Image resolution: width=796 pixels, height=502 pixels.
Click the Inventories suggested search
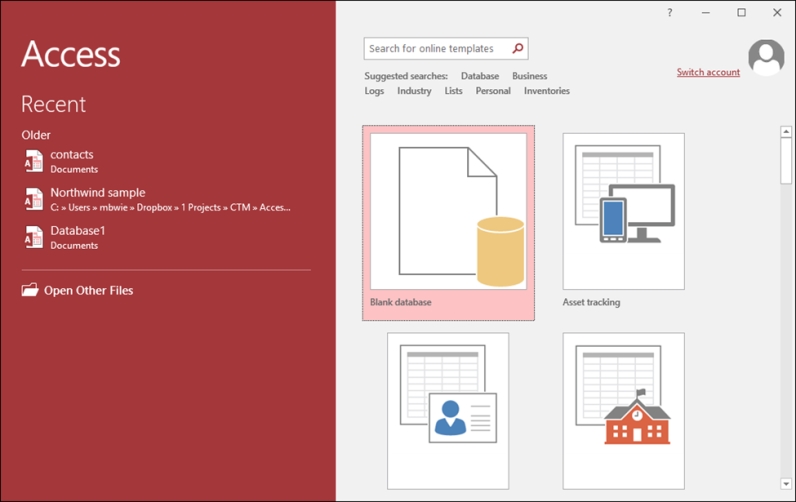click(x=547, y=91)
